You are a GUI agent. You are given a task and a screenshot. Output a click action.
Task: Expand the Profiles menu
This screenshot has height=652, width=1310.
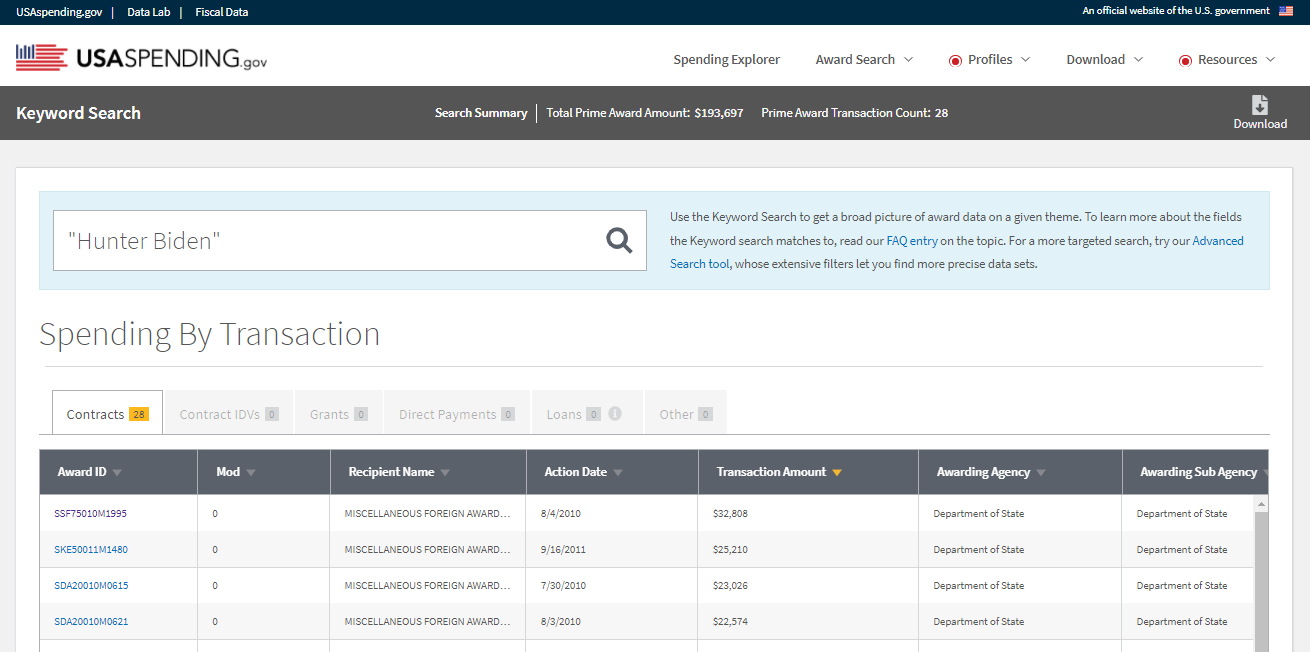[989, 60]
